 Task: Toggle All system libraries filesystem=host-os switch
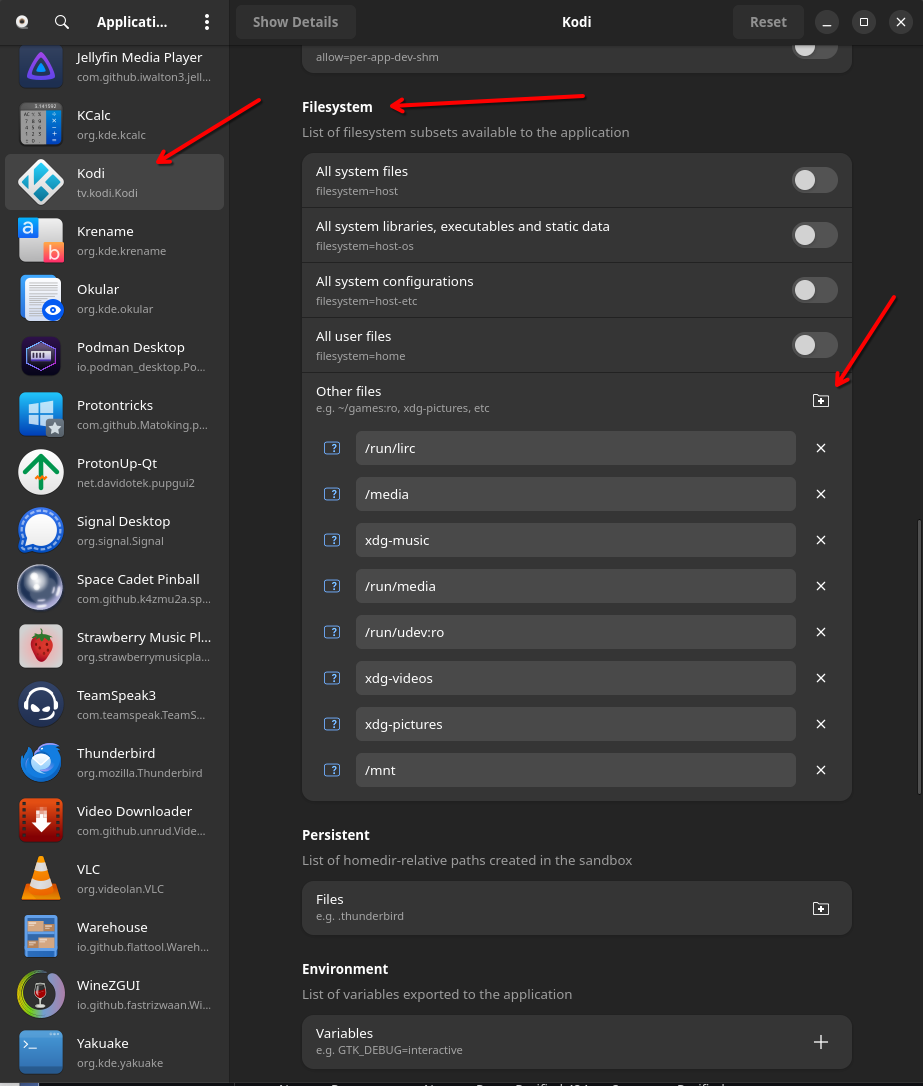[x=815, y=235]
